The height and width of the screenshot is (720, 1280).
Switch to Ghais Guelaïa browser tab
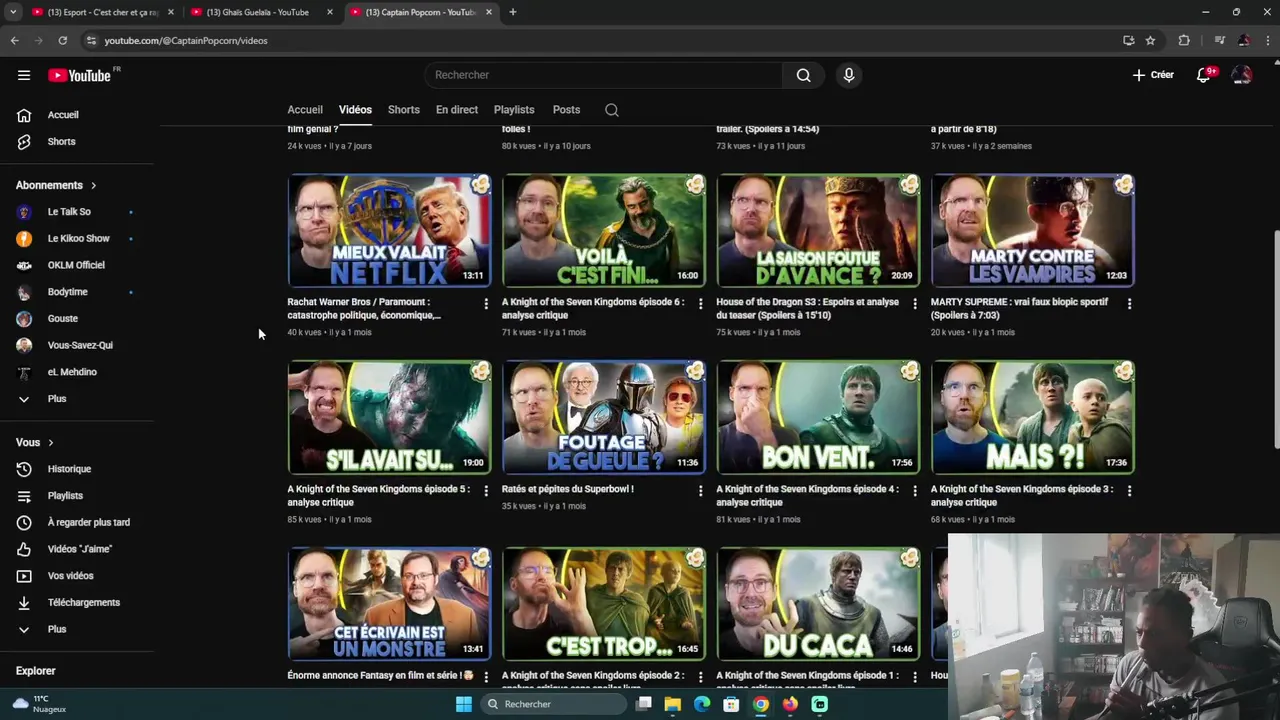click(257, 12)
